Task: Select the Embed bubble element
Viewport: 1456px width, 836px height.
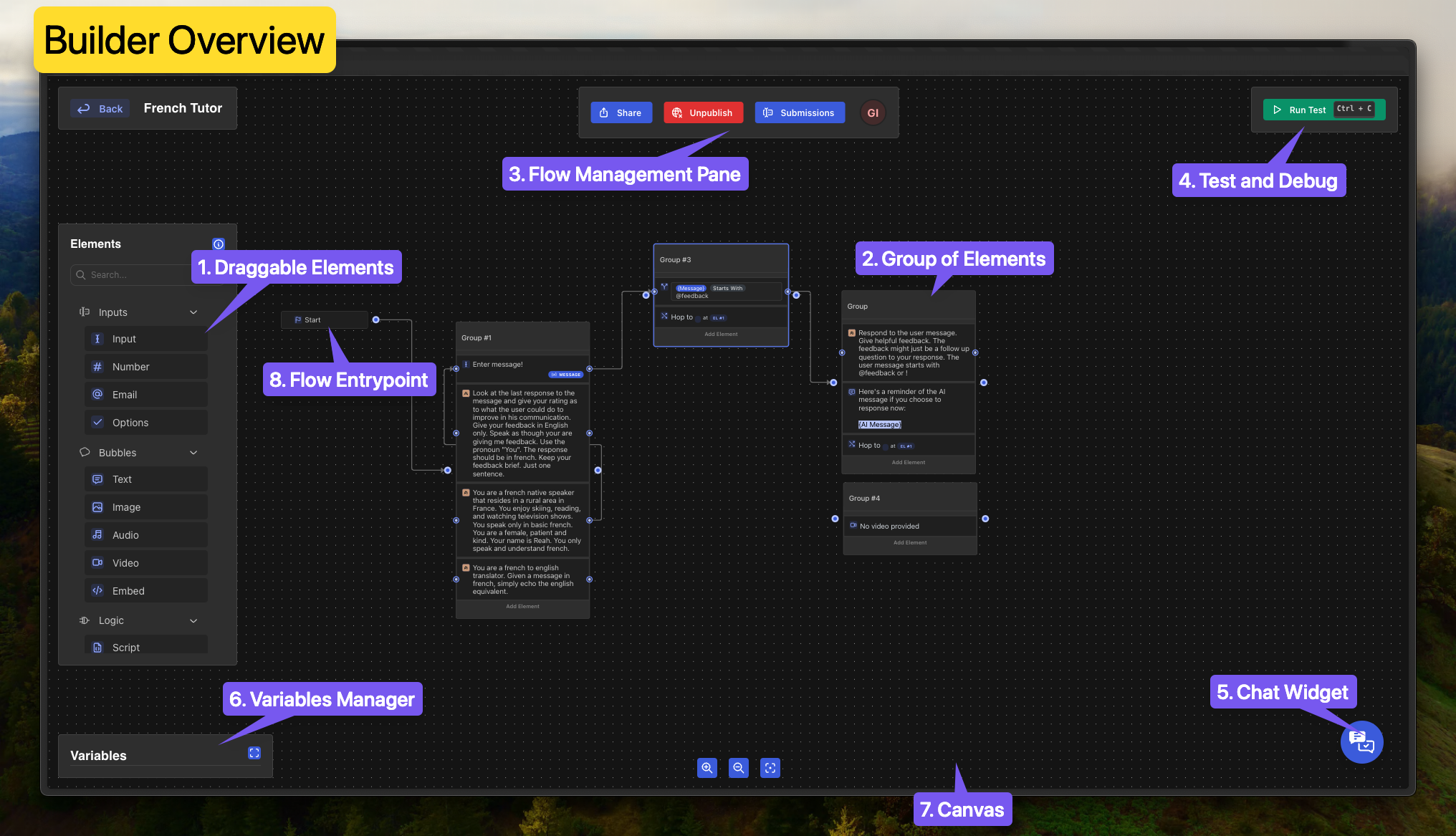Action: point(146,591)
